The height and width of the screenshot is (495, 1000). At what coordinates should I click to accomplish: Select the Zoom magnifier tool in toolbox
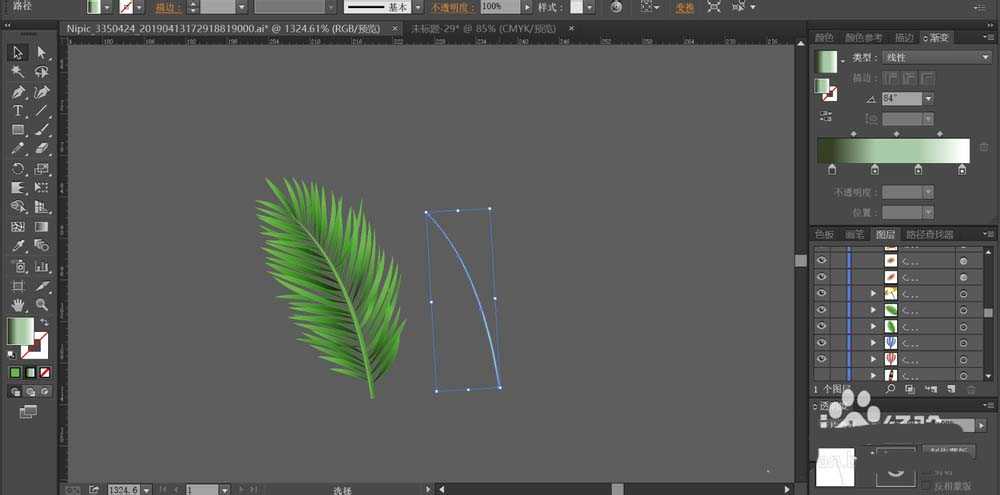click(x=42, y=304)
